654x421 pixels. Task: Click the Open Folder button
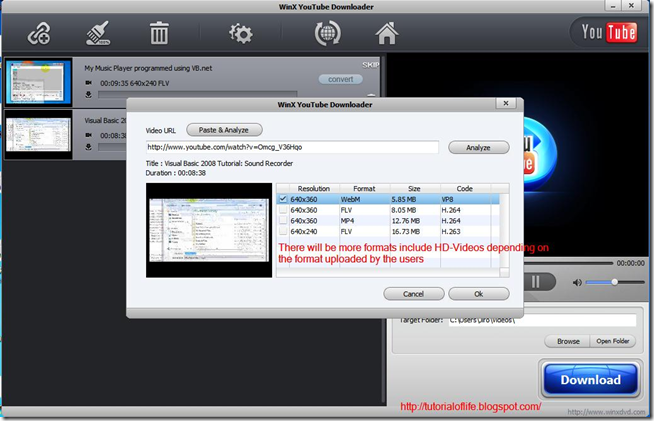[613, 341]
